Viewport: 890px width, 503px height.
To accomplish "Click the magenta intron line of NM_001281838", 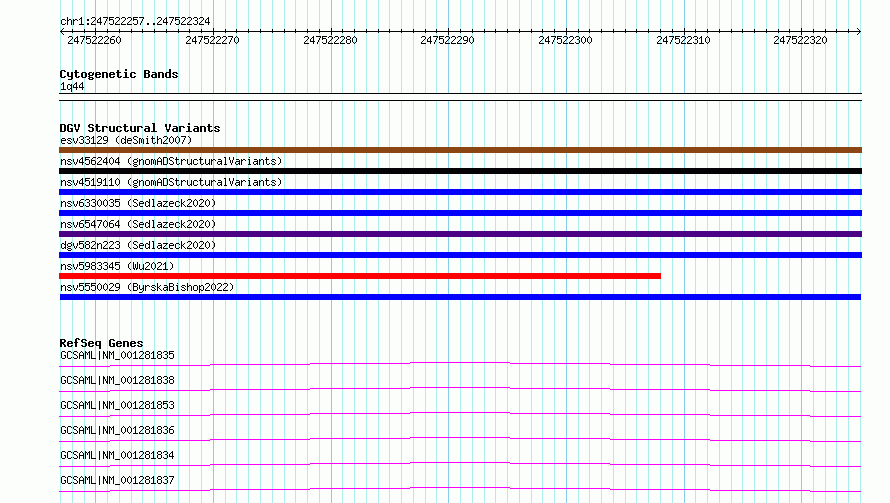I will 460,388.
